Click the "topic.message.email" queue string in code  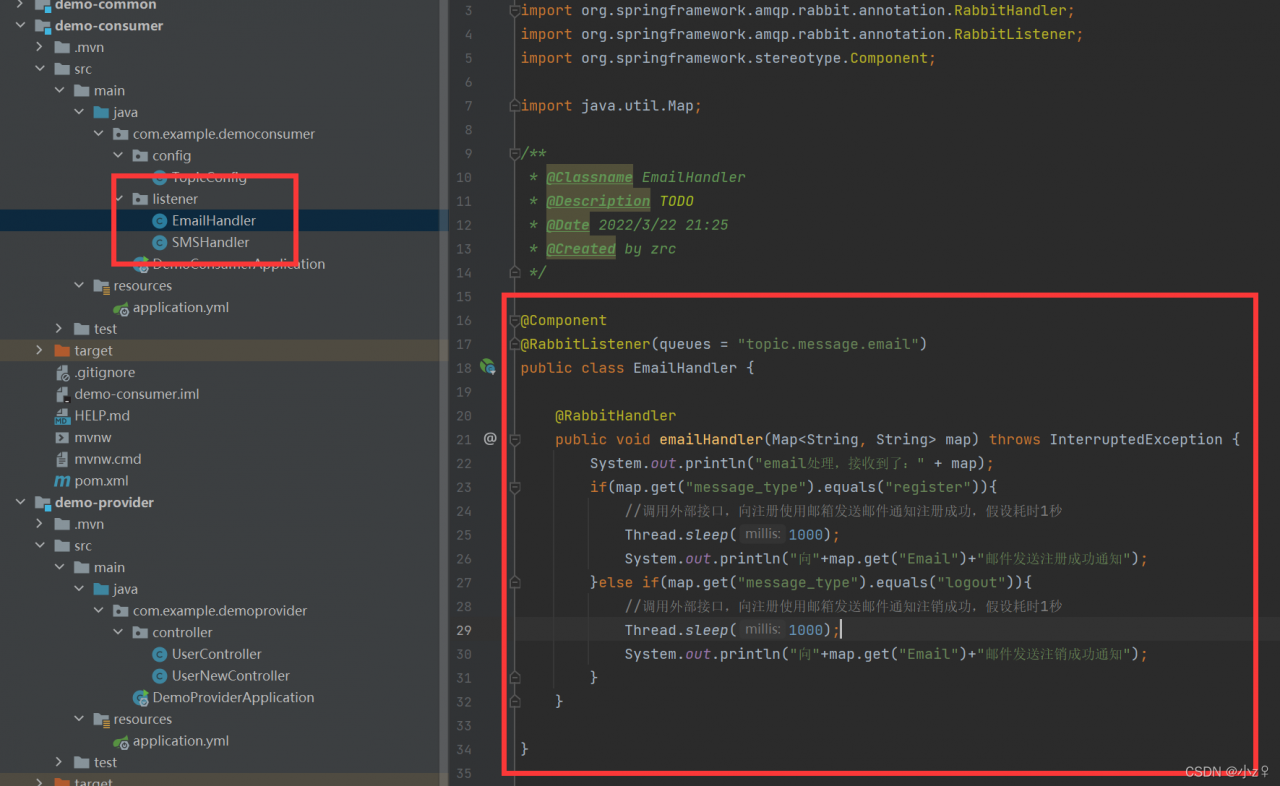click(x=828, y=344)
